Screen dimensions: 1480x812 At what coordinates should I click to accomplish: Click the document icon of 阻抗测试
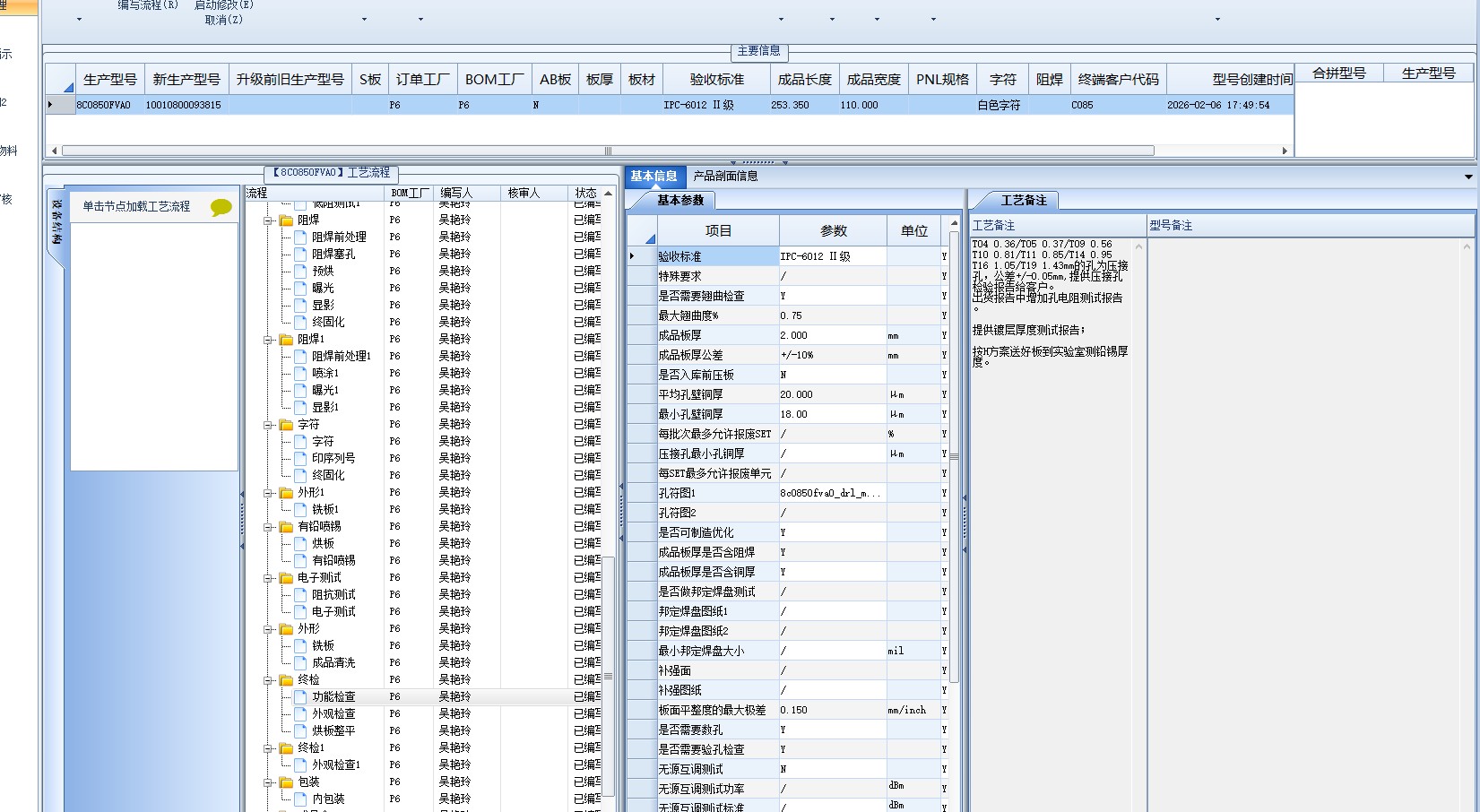[x=301, y=595]
